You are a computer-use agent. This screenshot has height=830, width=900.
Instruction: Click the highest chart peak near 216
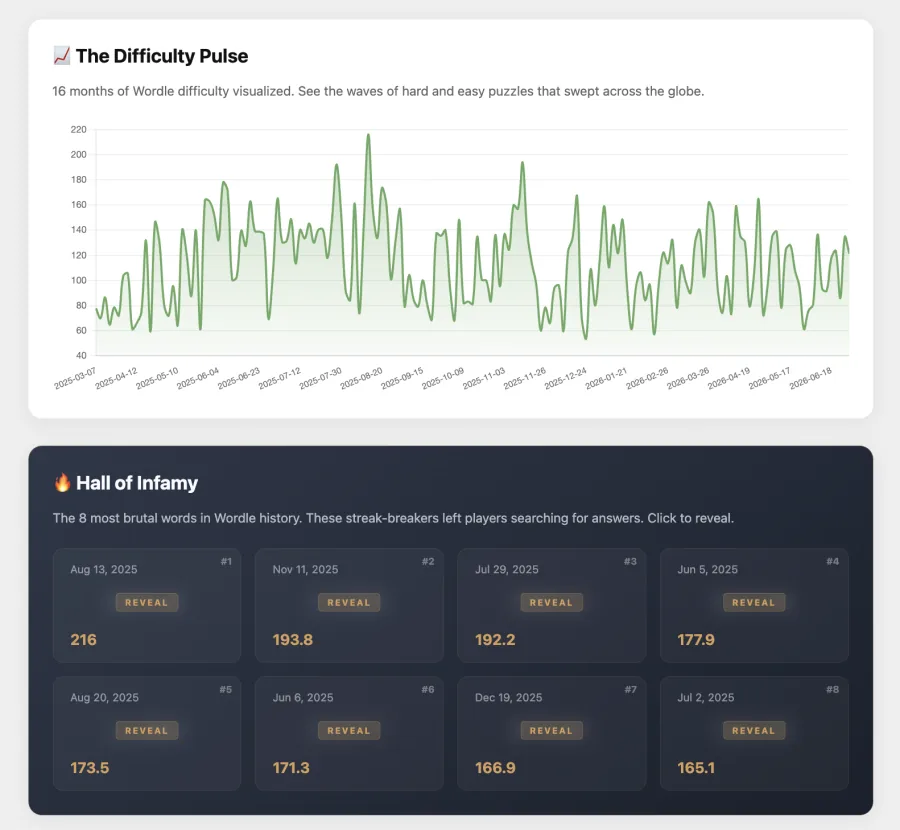point(368,135)
